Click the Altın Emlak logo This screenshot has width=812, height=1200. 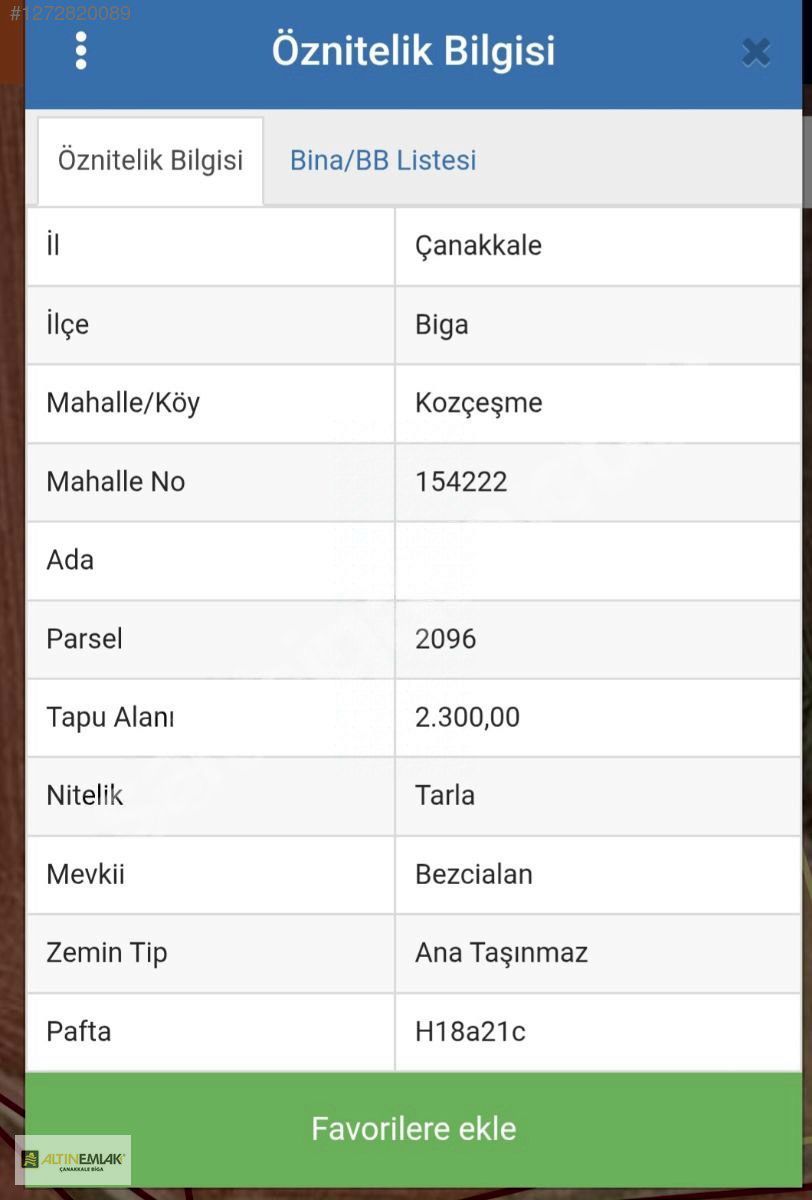pos(73,1160)
